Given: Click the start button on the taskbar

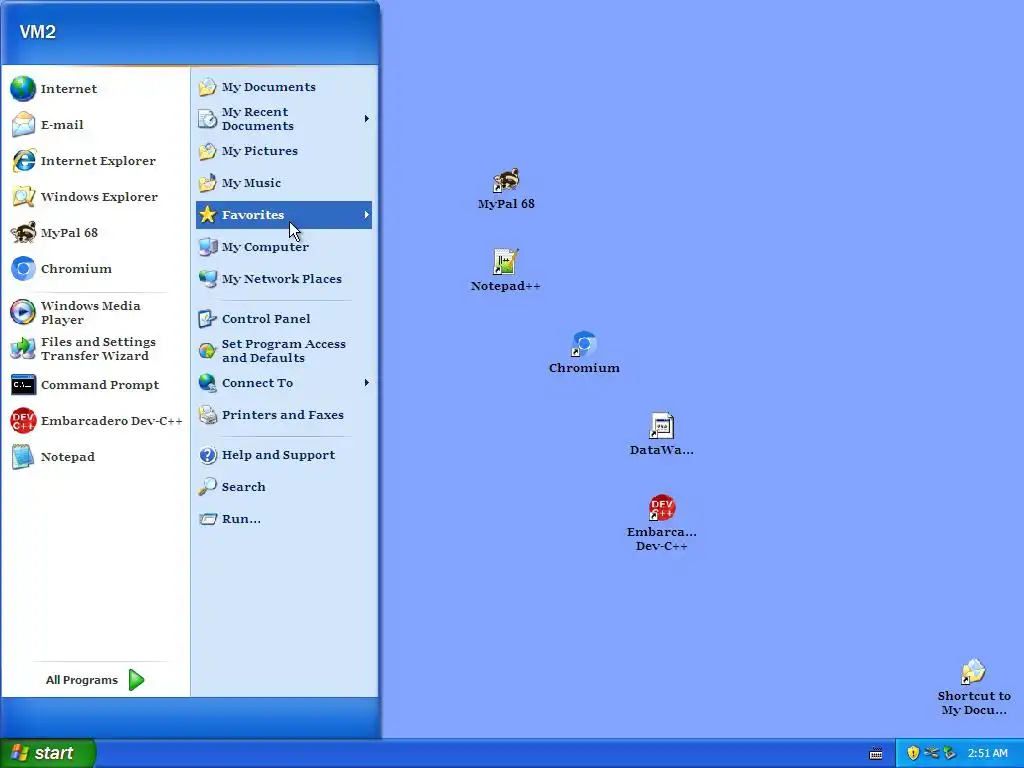Looking at the screenshot, I should tap(48, 753).
